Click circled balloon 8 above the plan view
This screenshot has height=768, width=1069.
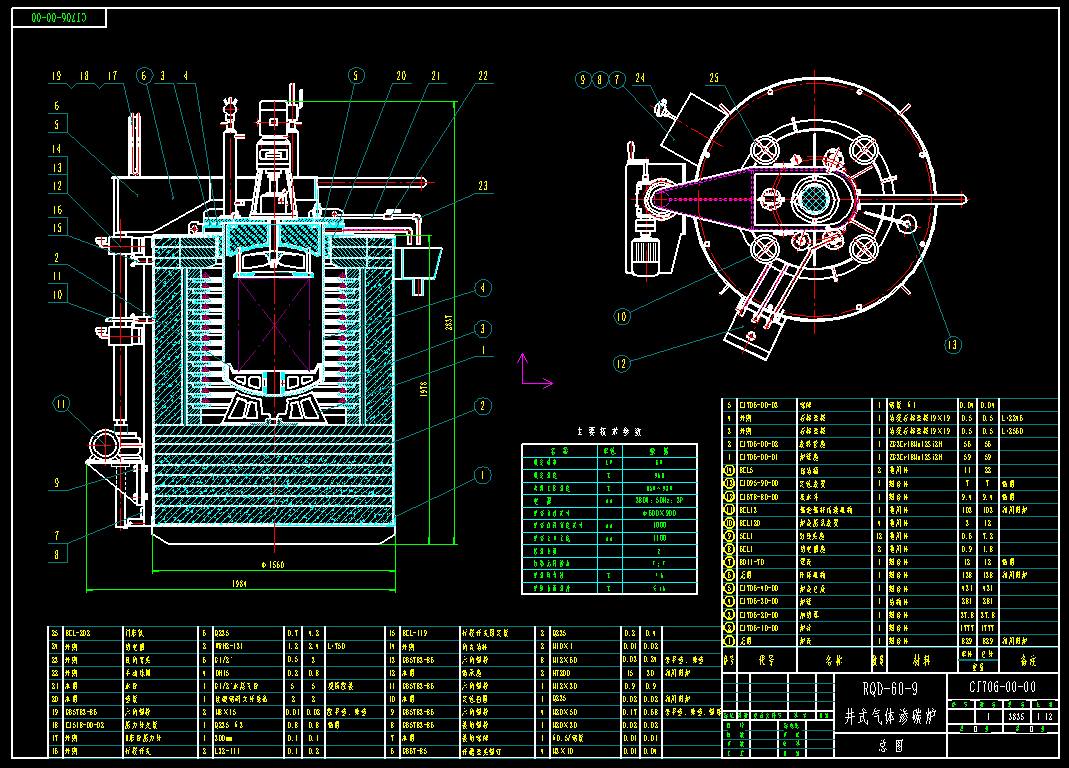600,80
